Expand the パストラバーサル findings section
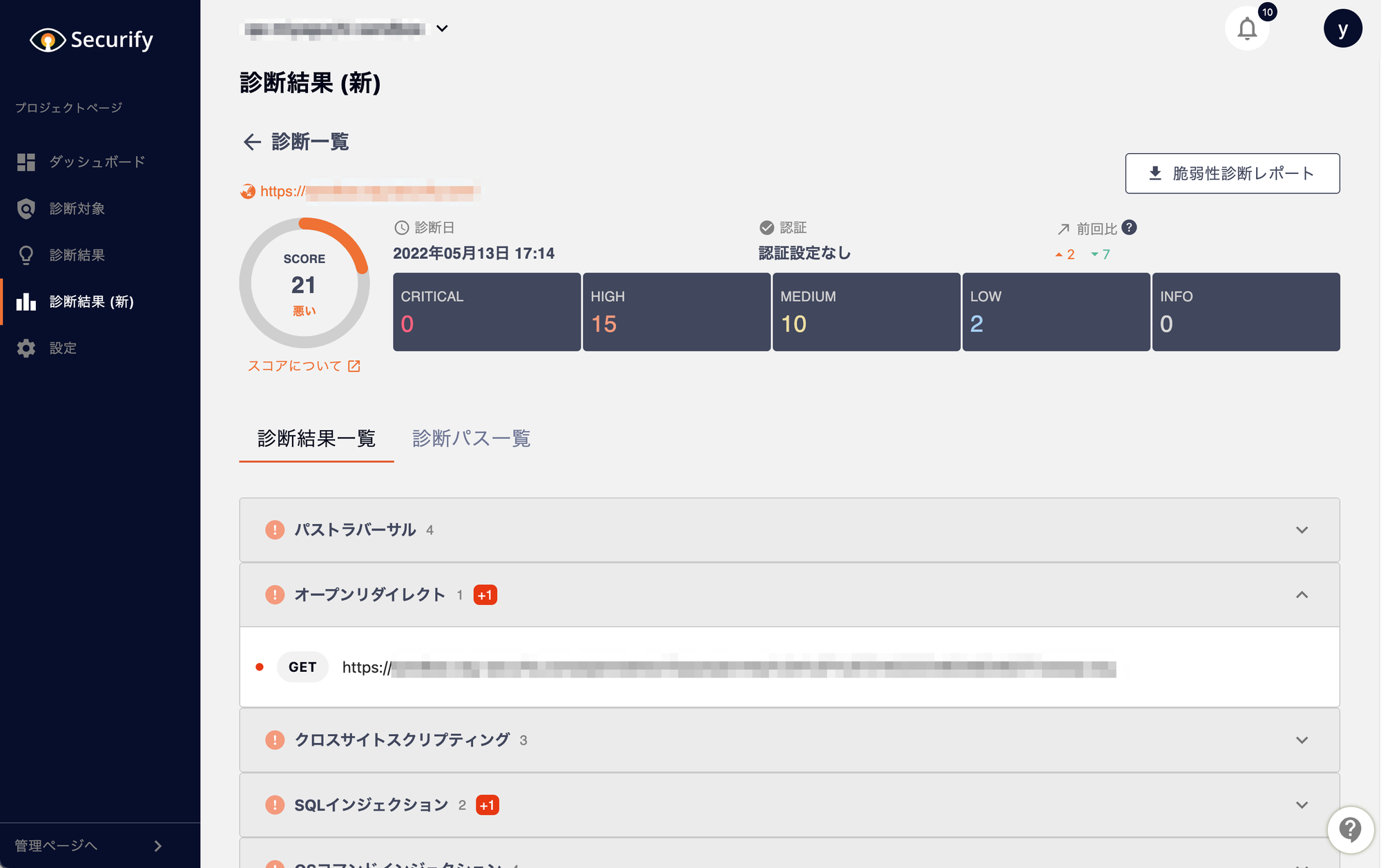The width and height of the screenshot is (1381, 868). pos(1302,530)
